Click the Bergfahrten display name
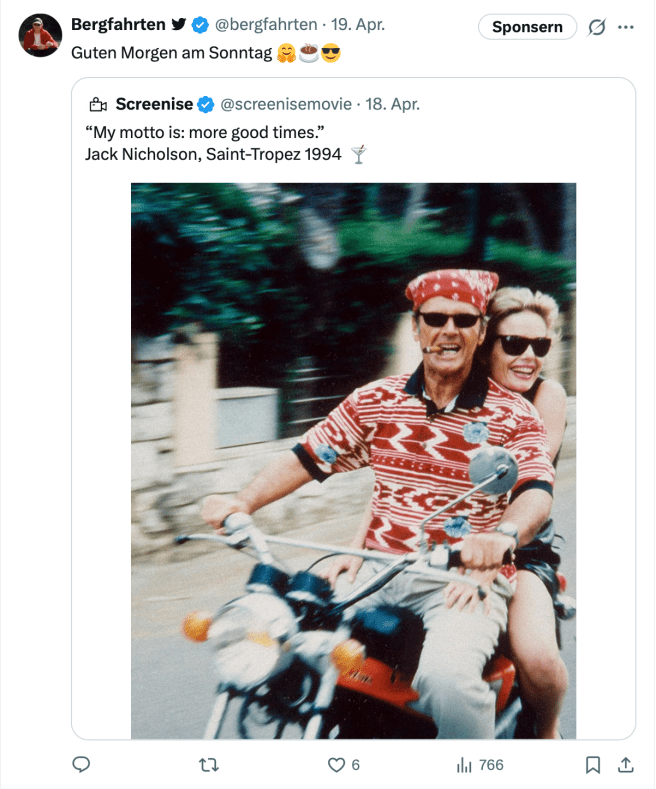 (x=118, y=24)
